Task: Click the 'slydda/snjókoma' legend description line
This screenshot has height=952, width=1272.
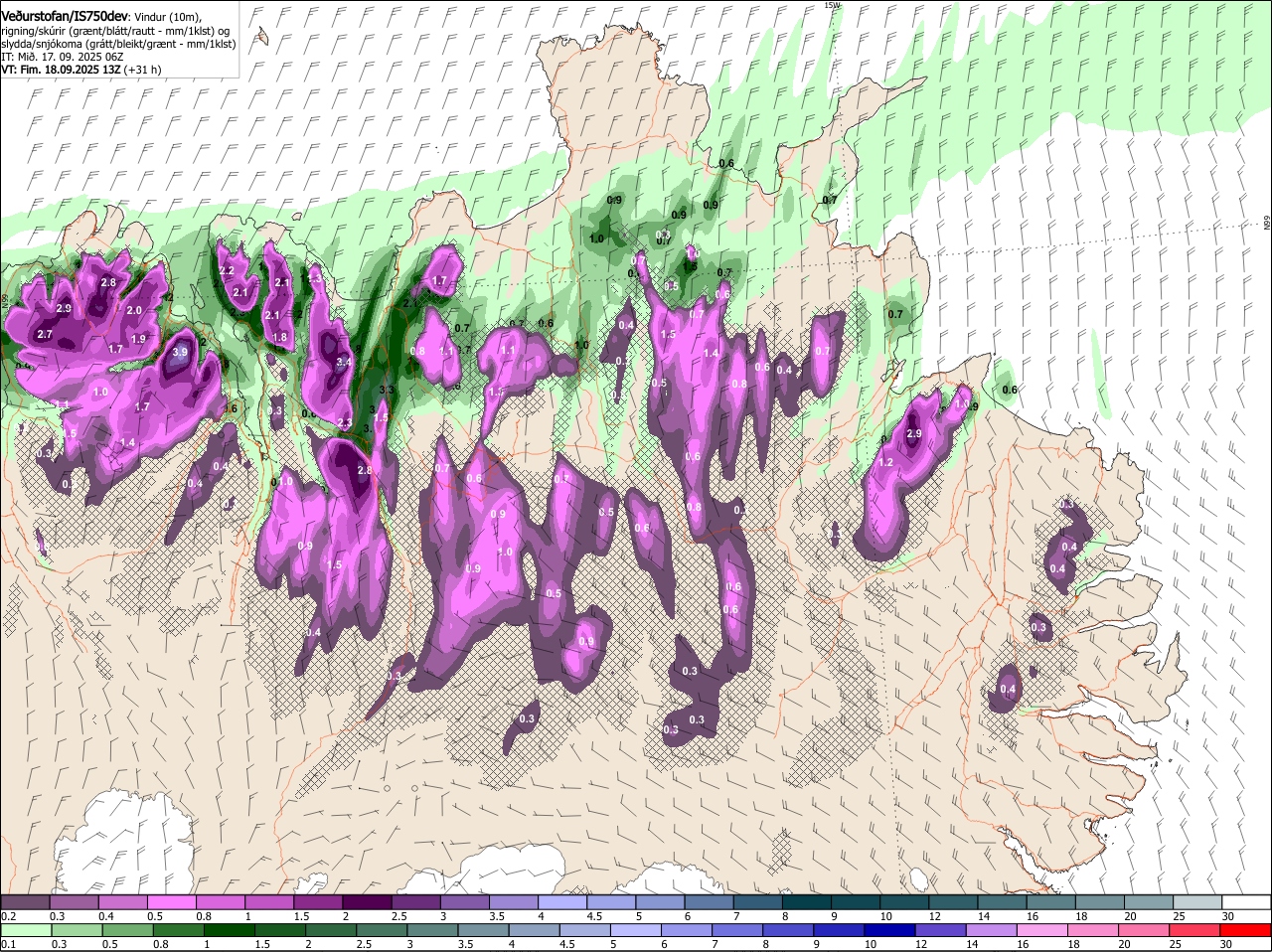Action: point(118,44)
